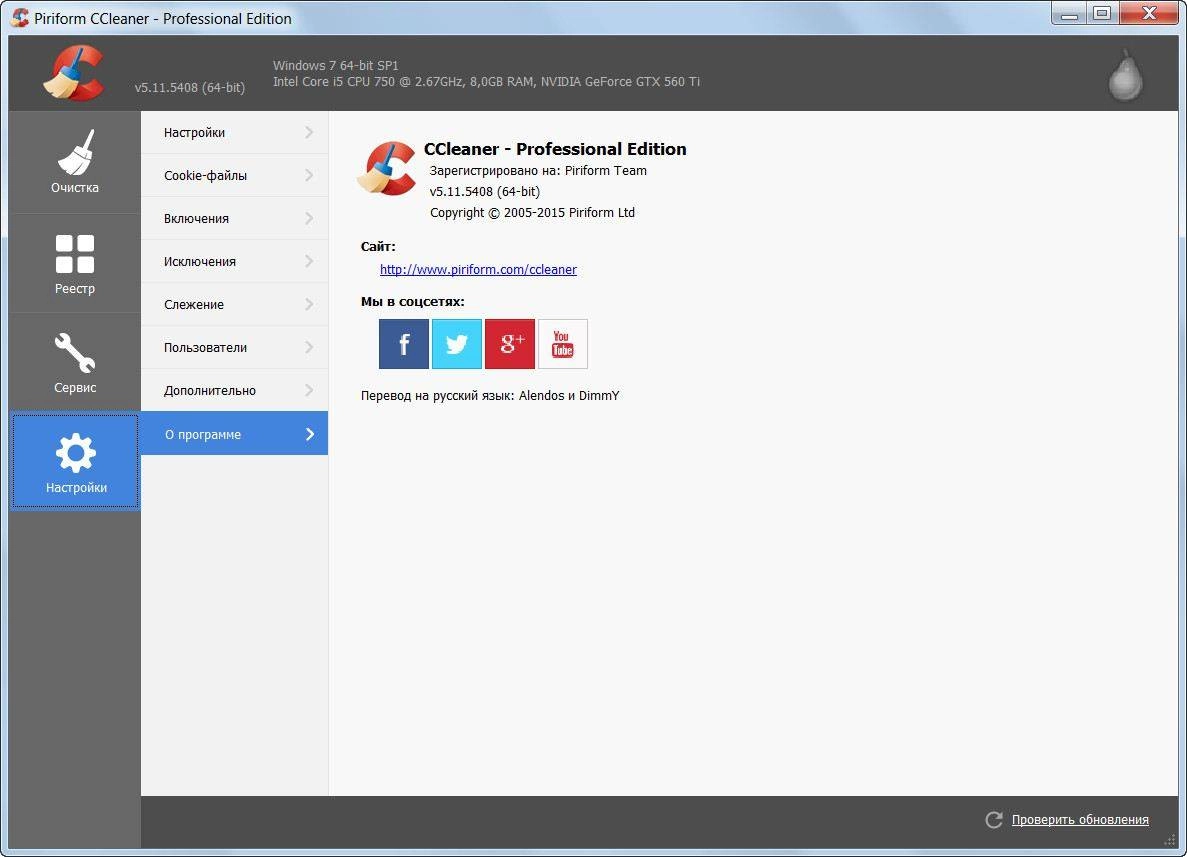Click the CCleaner title bar app icon
This screenshot has height=857, width=1187.
(20, 17)
